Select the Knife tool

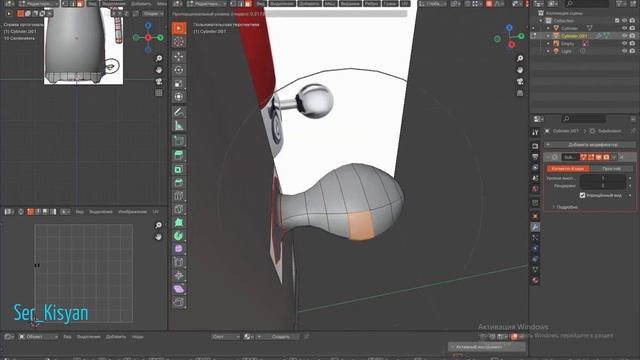point(179,209)
